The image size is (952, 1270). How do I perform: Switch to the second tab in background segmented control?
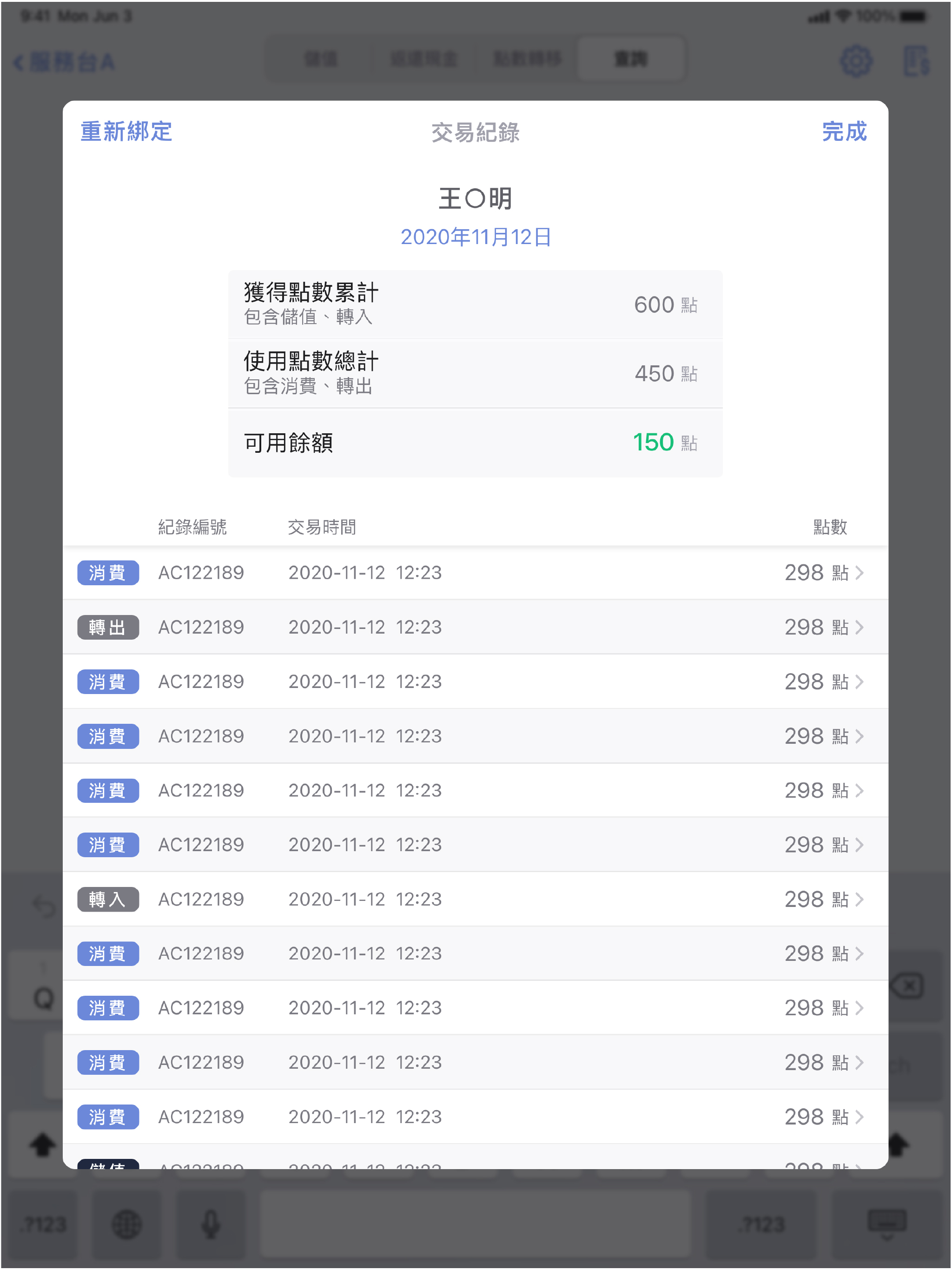pyautogui.click(x=424, y=59)
